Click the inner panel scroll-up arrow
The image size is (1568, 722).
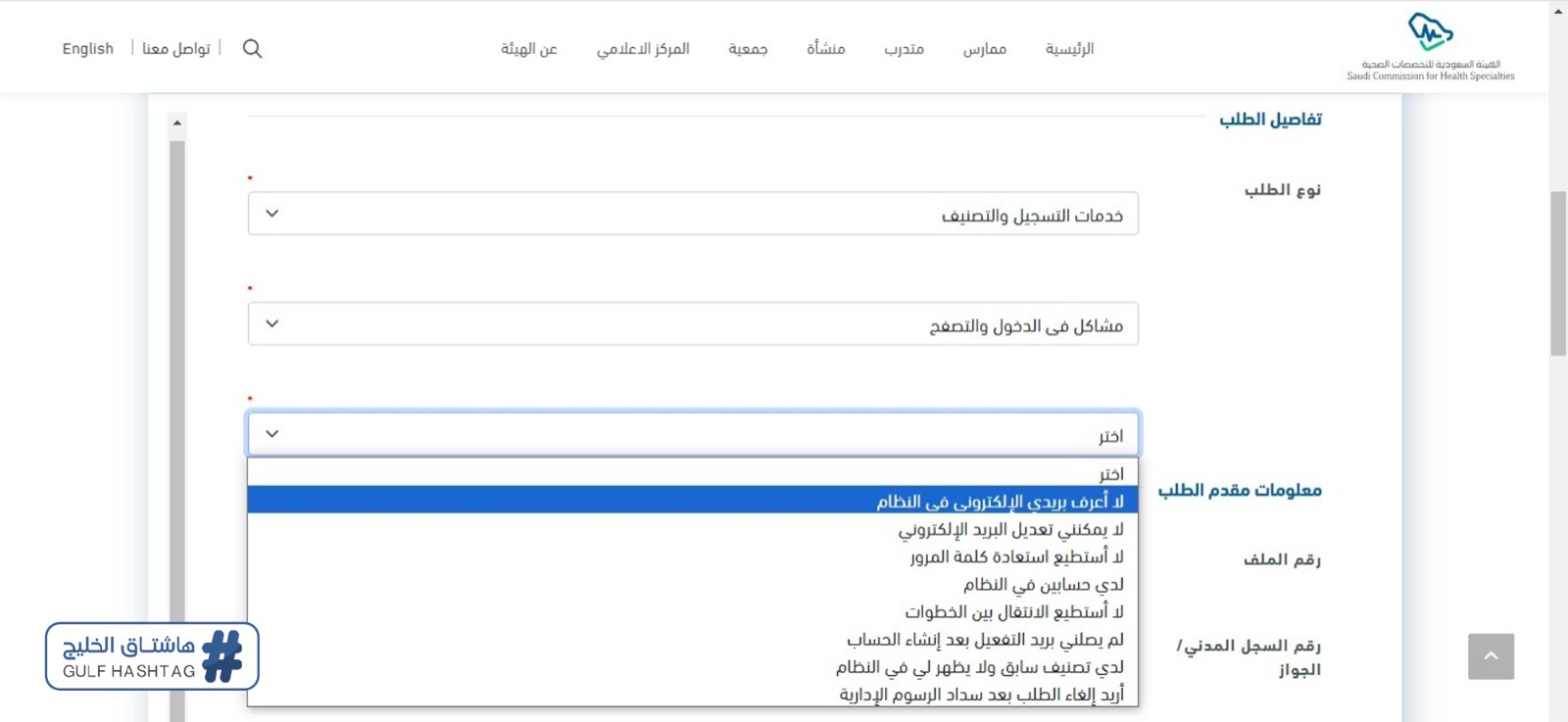177,123
